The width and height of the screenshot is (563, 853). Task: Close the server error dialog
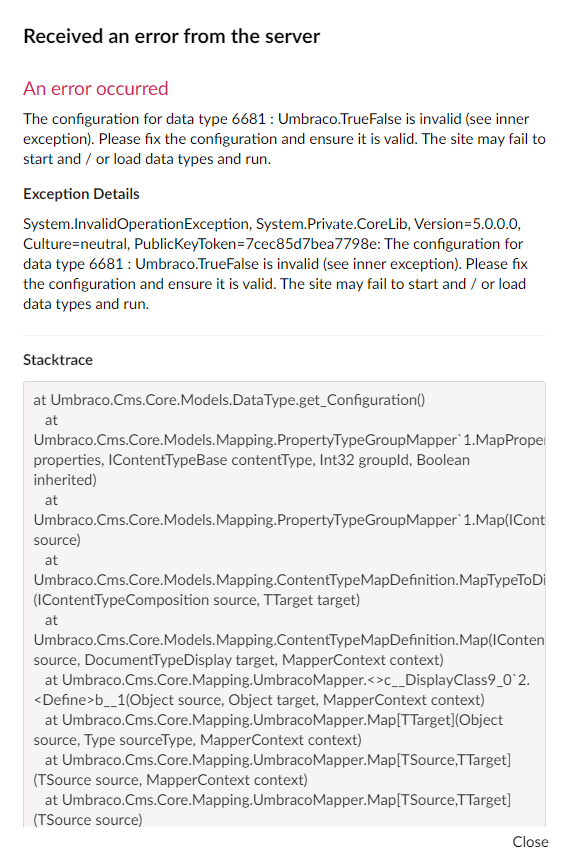[x=530, y=841]
